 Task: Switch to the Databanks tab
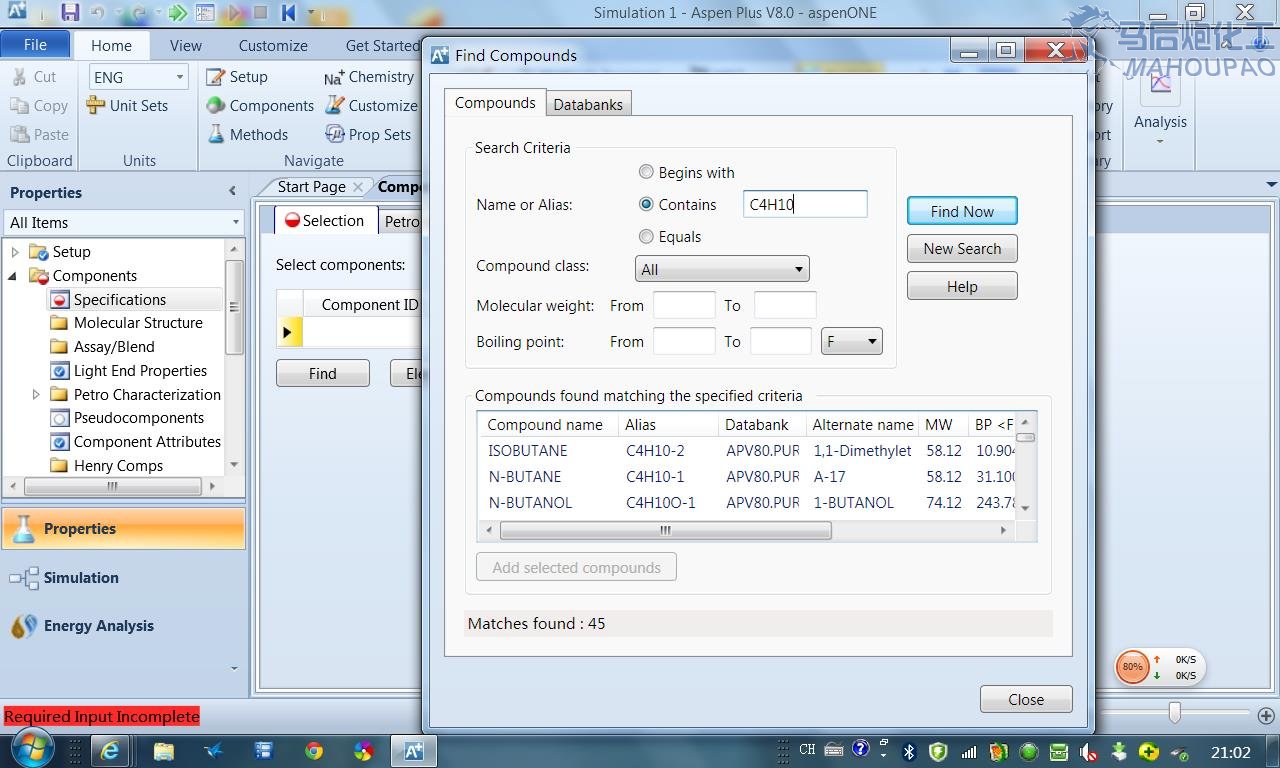pyautogui.click(x=588, y=104)
